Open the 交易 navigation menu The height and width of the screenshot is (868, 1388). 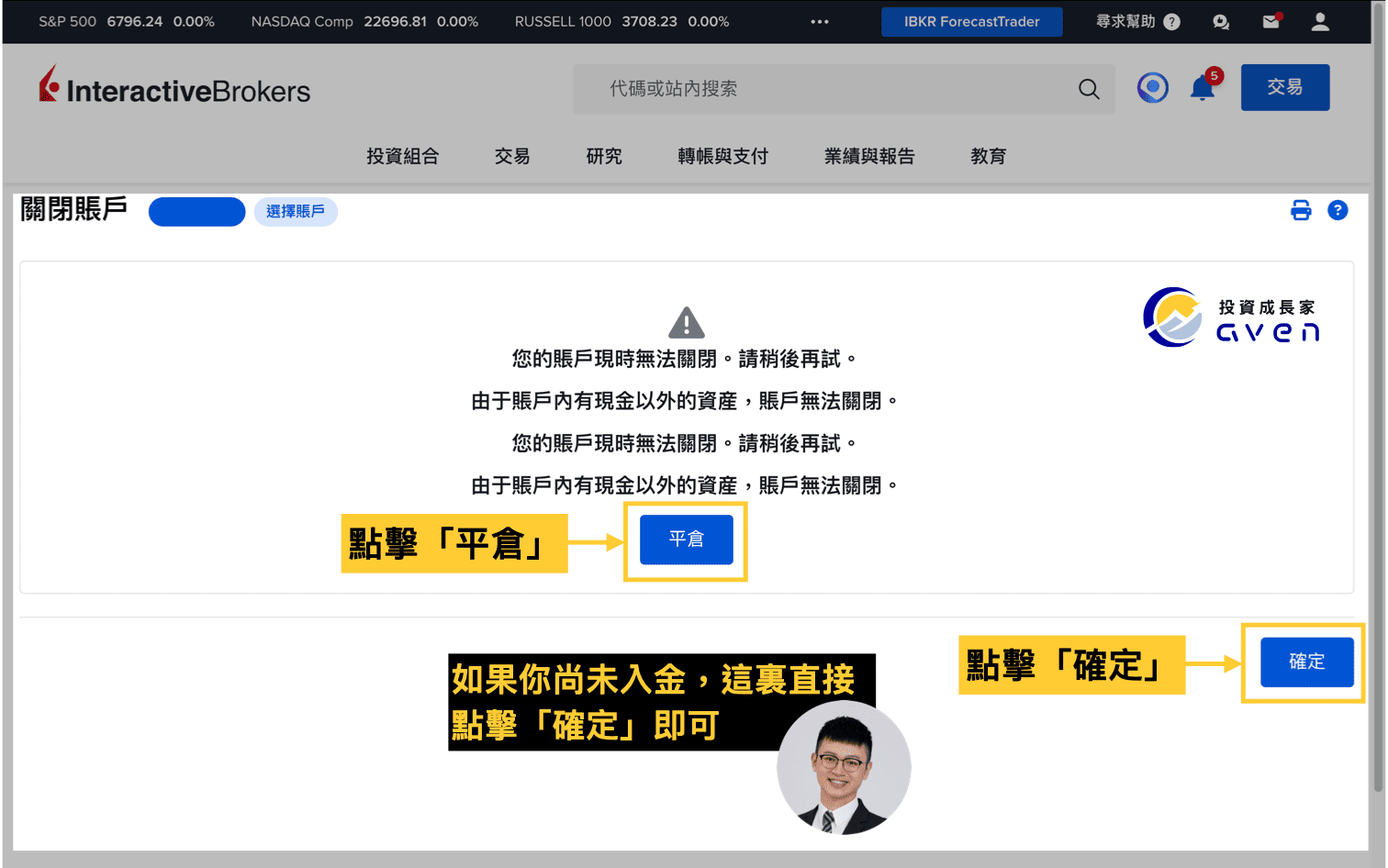[x=511, y=156]
